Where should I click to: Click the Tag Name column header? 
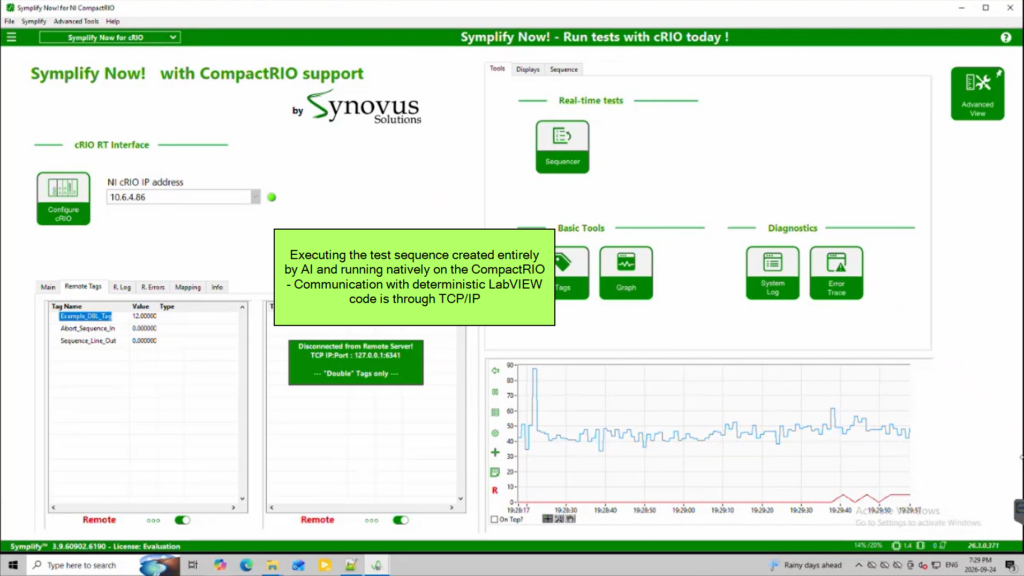67,306
